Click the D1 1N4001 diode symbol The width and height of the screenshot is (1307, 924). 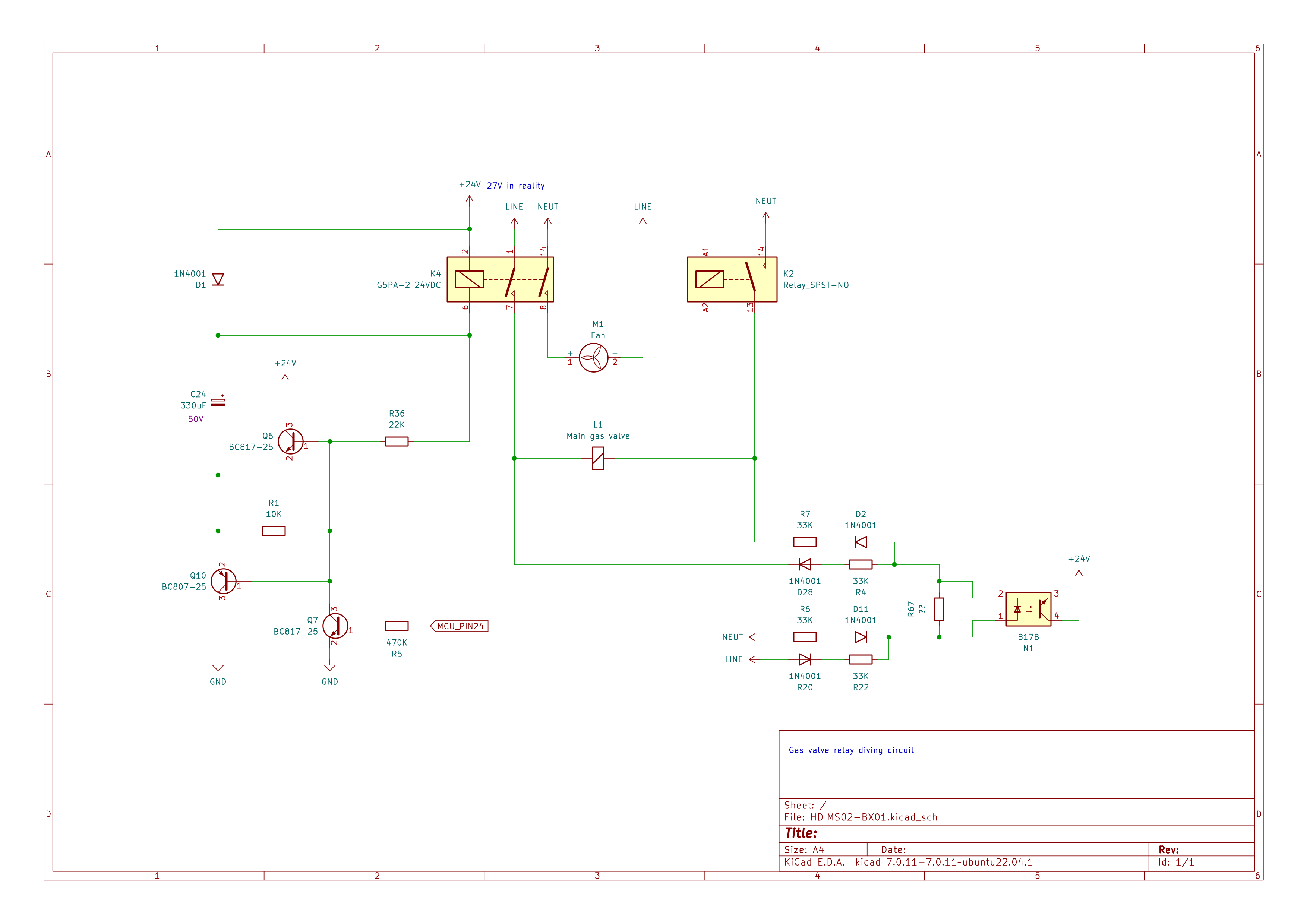pyautogui.click(x=218, y=279)
